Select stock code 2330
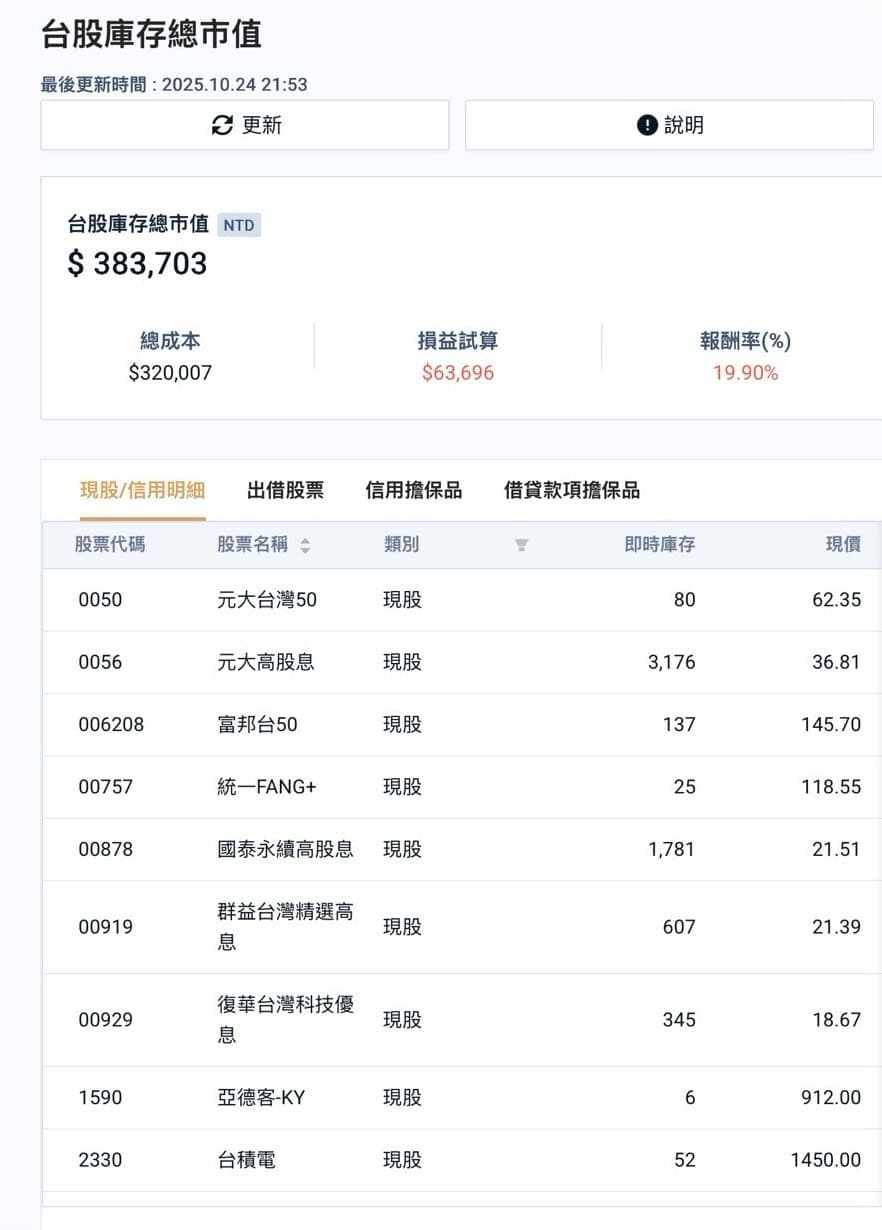Viewport: 882px width, 1230px height. [x=100, y=1160]
